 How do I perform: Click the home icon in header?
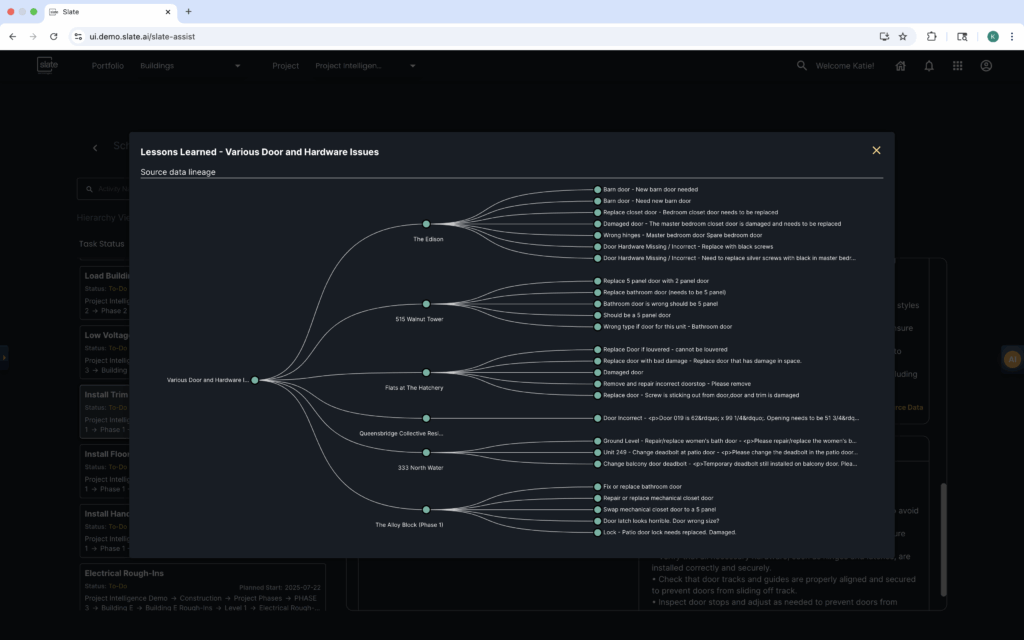[900, 66]
